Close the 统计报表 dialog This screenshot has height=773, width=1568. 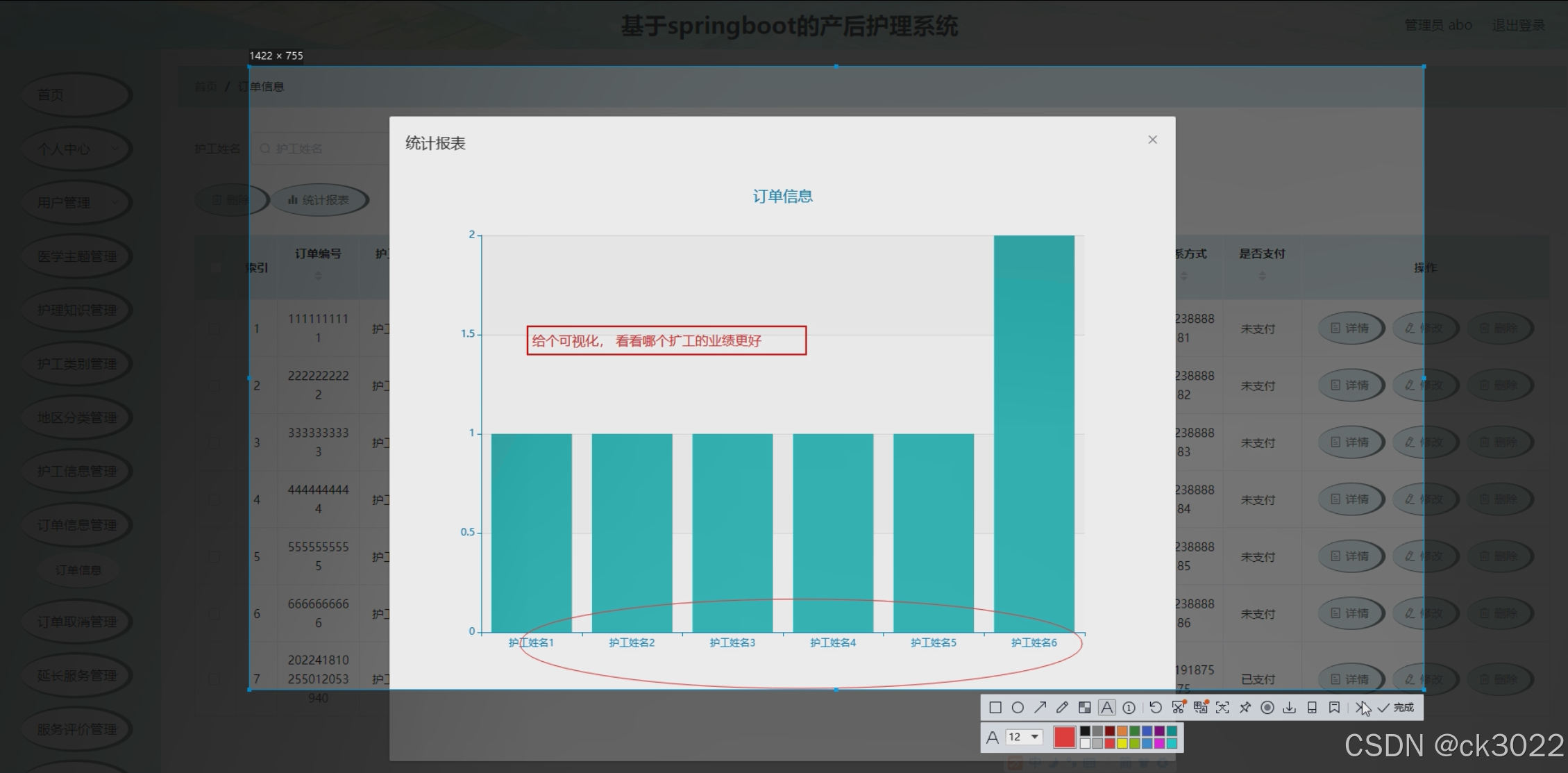[x=1152, y=140]
